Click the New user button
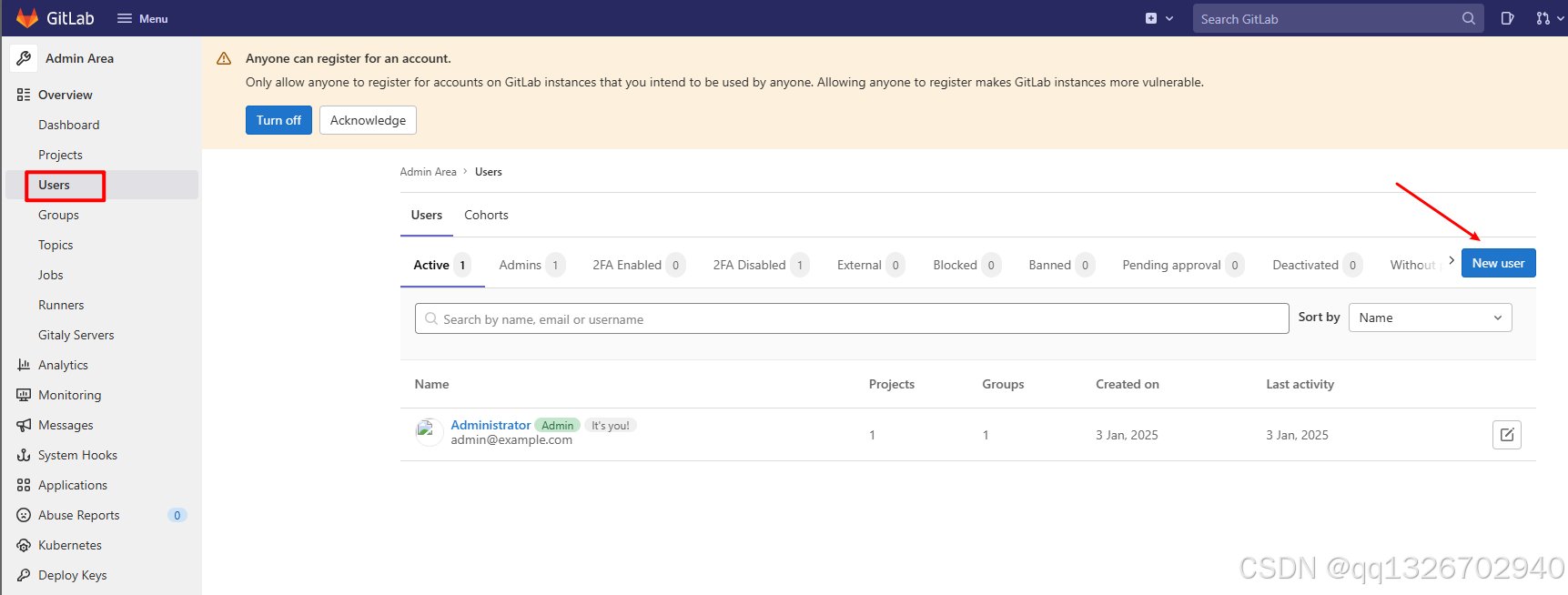This screenshot has height=595, width=1568. (1498, 263)
